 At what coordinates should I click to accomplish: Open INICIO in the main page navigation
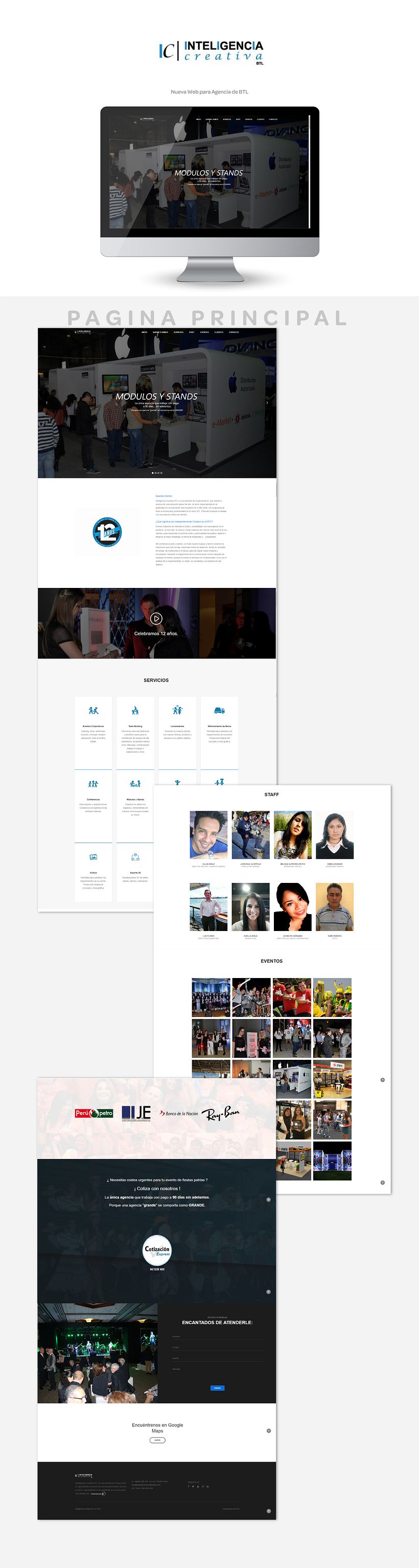click(144, 332)
